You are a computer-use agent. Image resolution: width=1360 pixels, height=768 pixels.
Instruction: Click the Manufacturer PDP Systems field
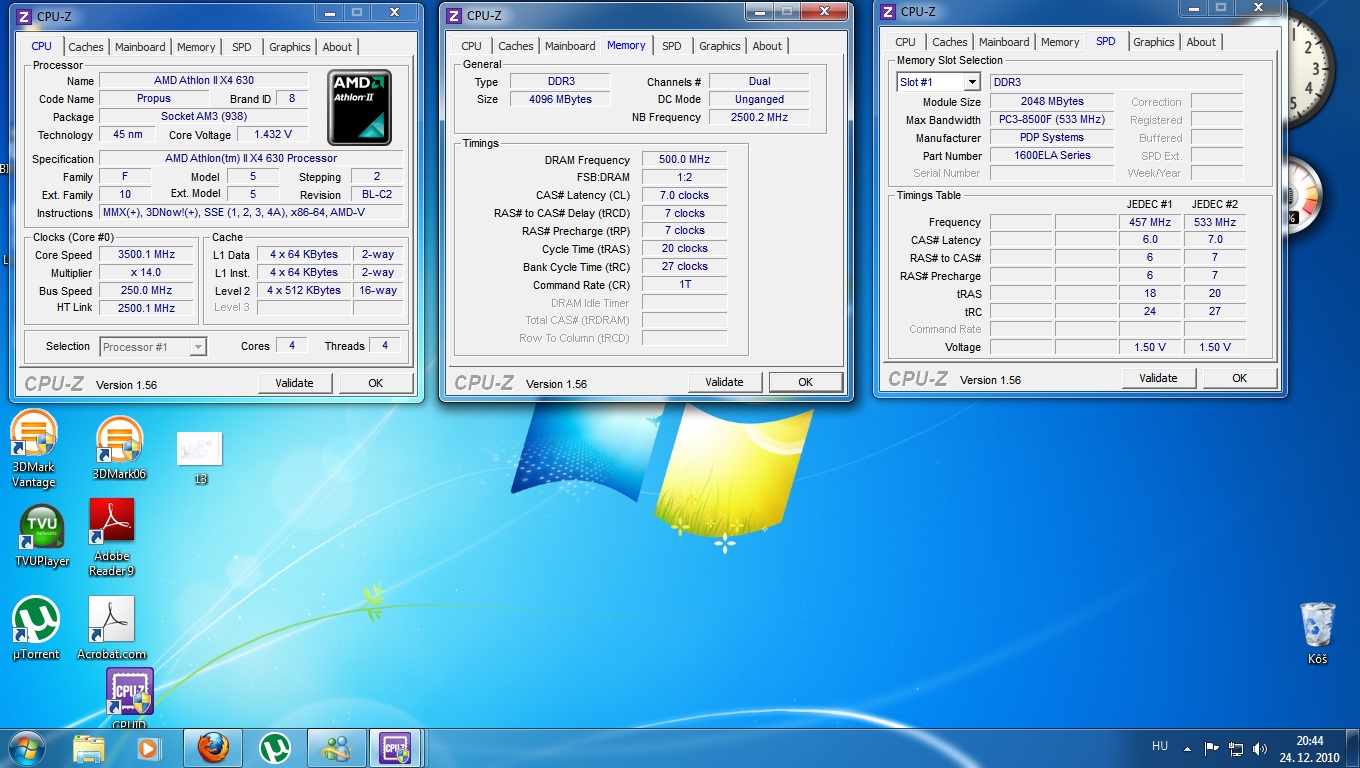coord(1052,137)
